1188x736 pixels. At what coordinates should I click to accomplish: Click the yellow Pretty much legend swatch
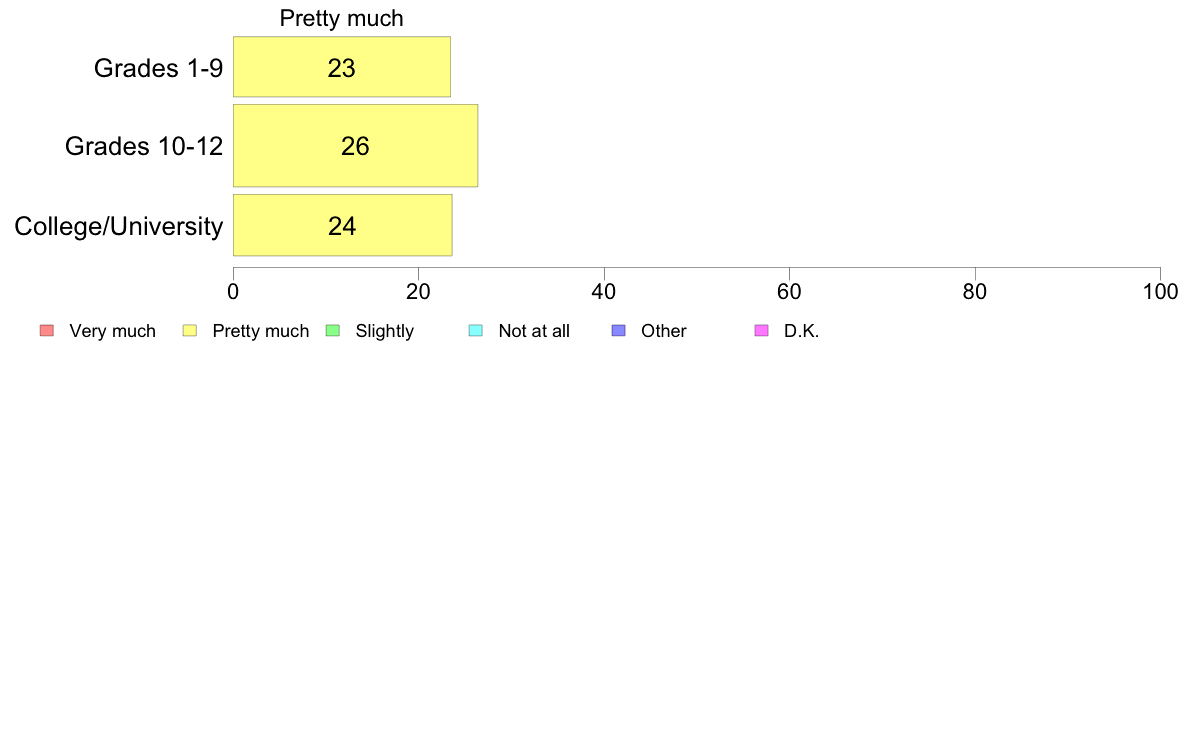[190, 330]
